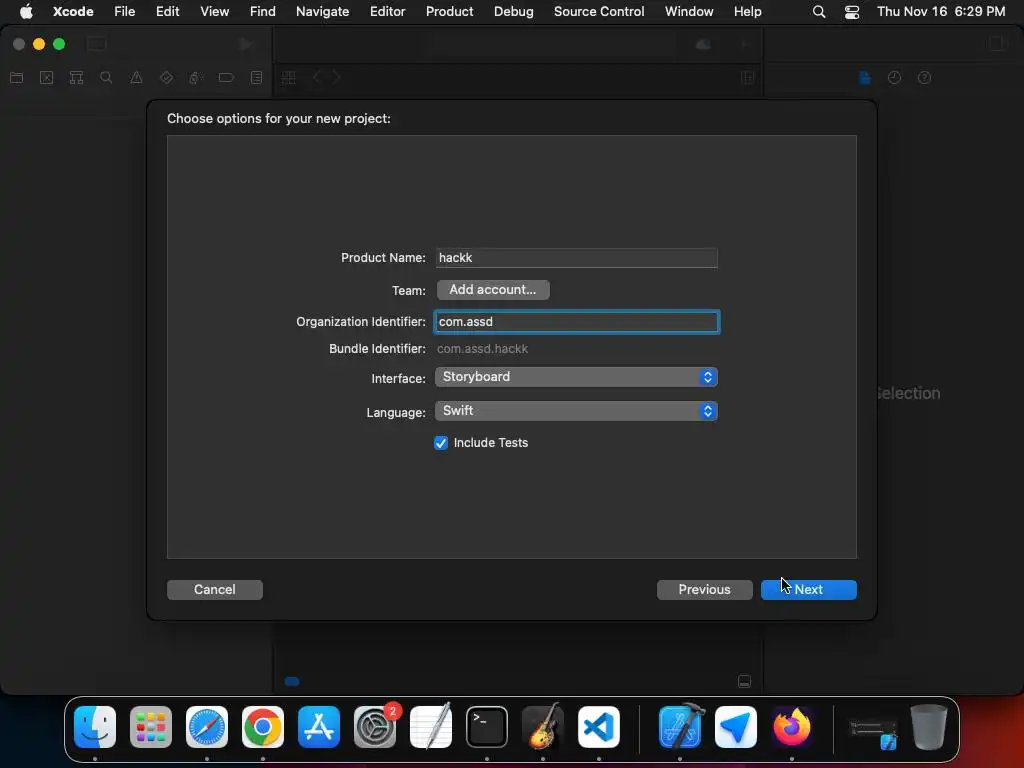Open the File menu

click(x=124, y=11)
